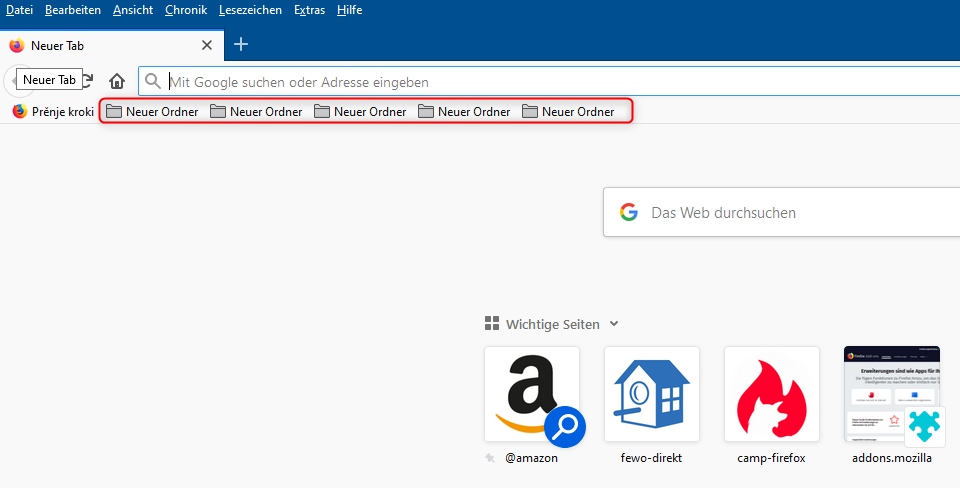Image resolution: width=960 pixels, height=488 pixels.
Task: Open a new tab with the plus button
Action: [x=241, y=45]
